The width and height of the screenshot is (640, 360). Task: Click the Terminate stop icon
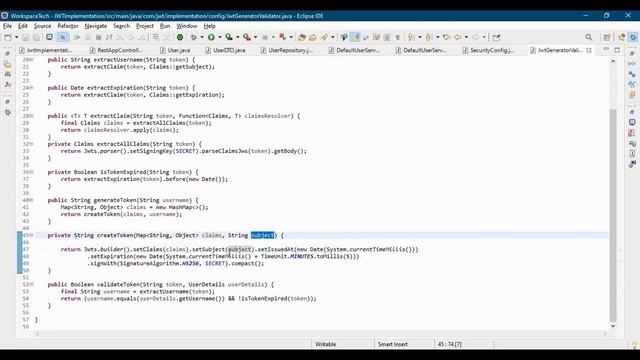(x=98, y=37)
